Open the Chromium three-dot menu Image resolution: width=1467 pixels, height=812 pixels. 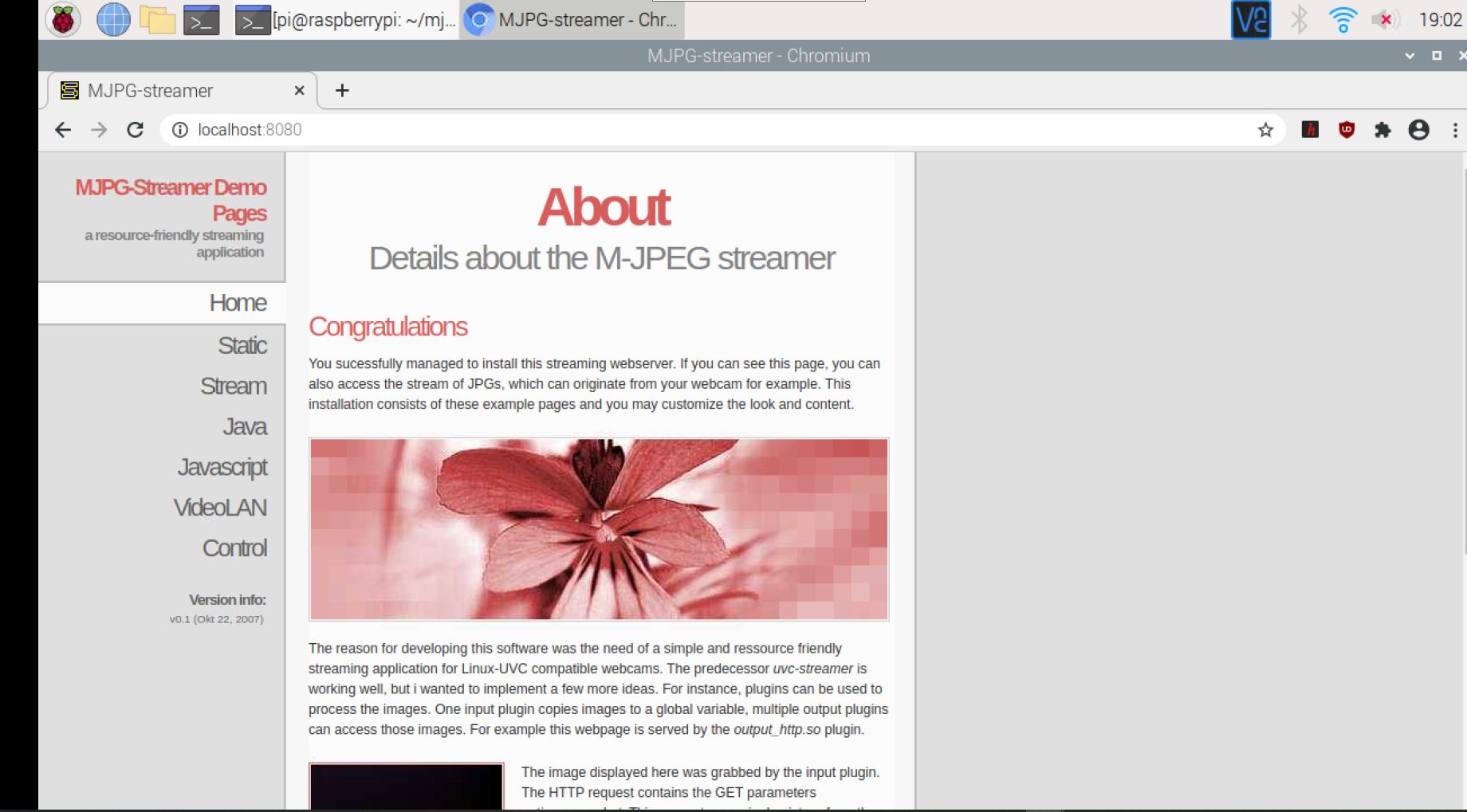click(1455, 128)
